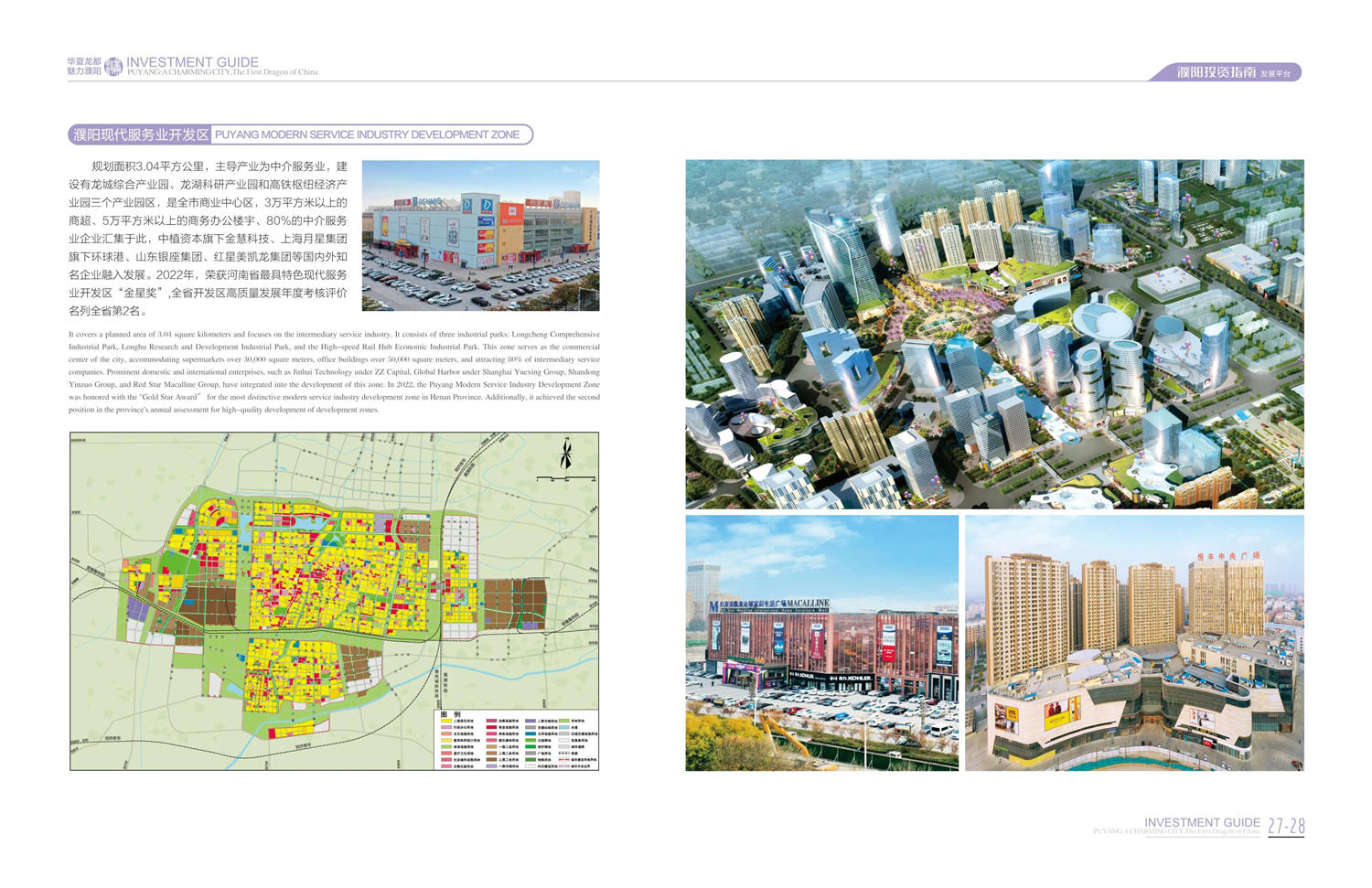The width and height of the screenshot is (1372, 888).
Task: Click the INVESTMENT GUIDE header title
Action: click(192, 62)
